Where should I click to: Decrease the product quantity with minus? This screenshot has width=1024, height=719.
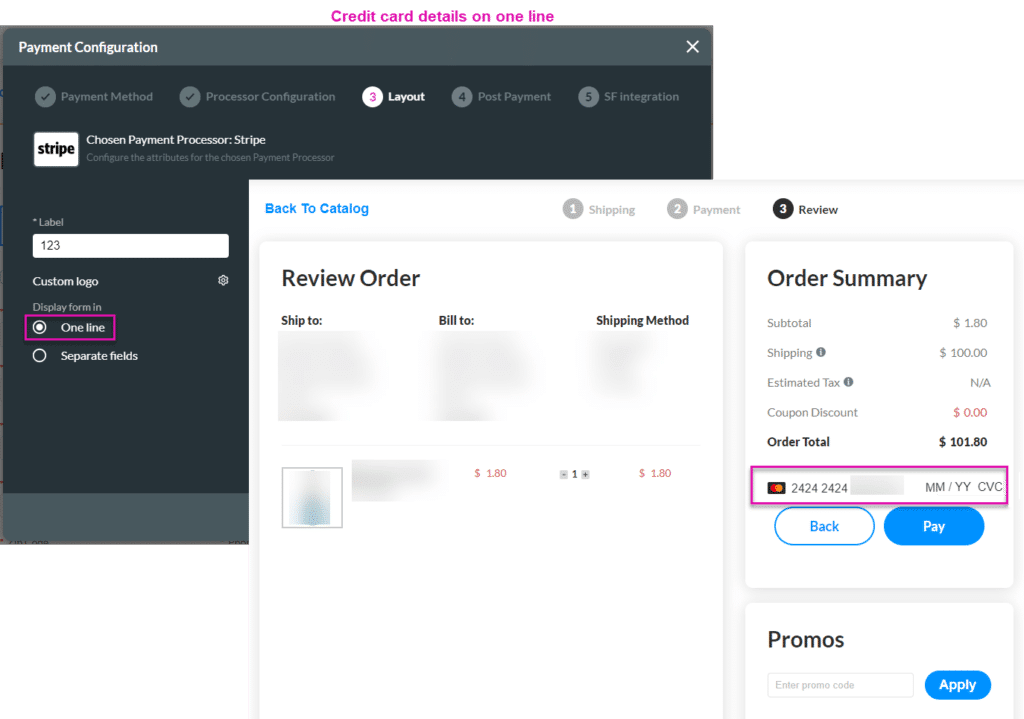(x=564, y=474)
